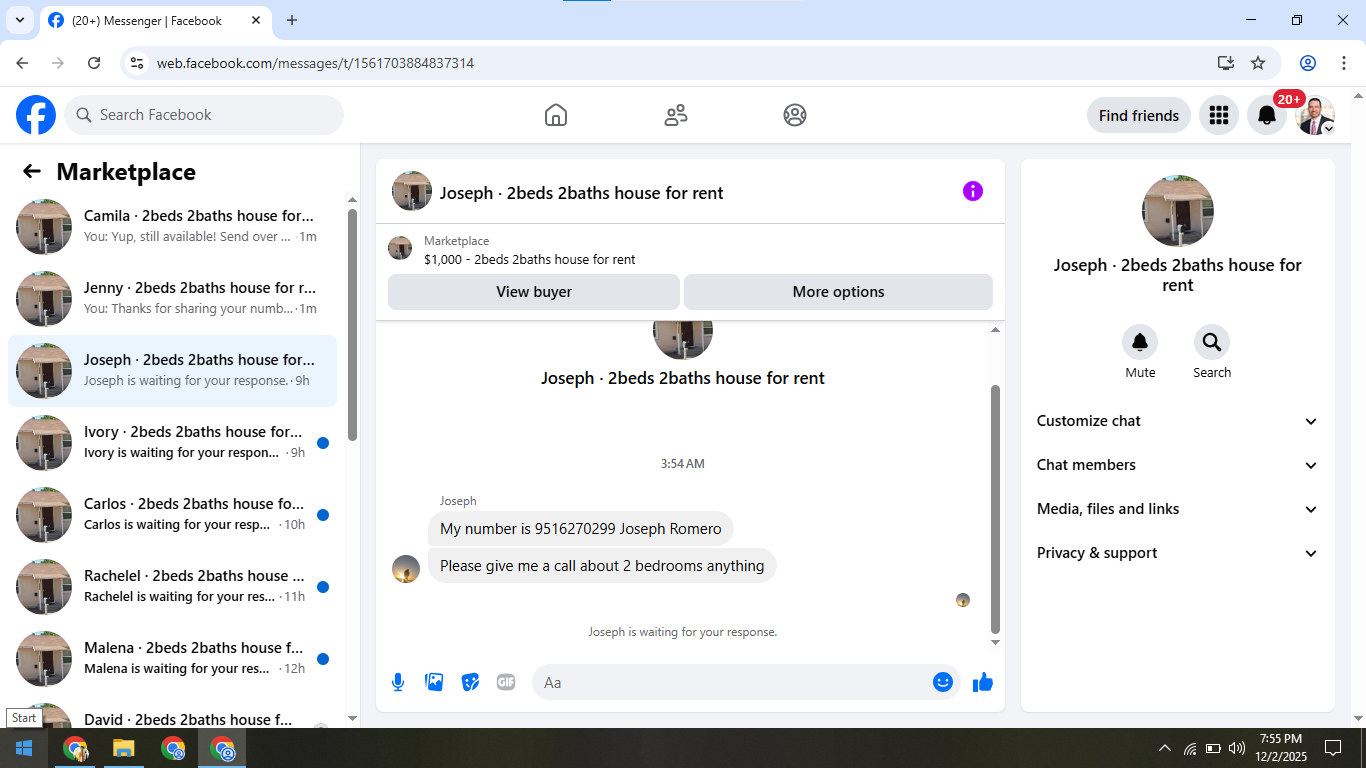1366x768 pixels.
Task: Click message 'Please give me a call about 2 bedrooms anything'
Action: pos(602,566)
